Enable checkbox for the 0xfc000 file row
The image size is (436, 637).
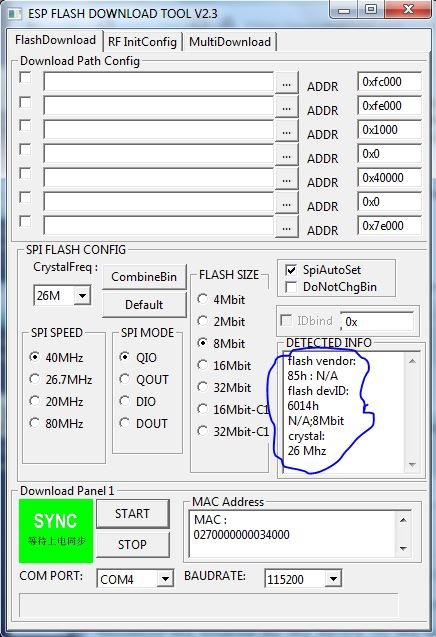click(x=25, y=77)
